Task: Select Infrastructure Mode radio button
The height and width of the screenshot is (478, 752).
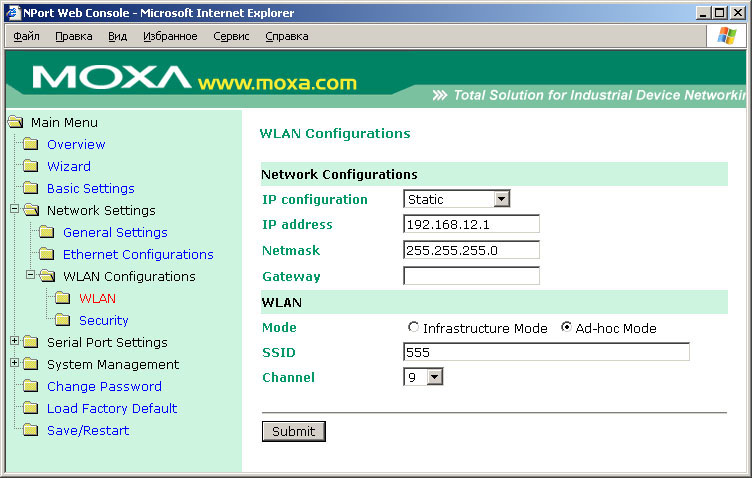Action: (x=413, y=328)
